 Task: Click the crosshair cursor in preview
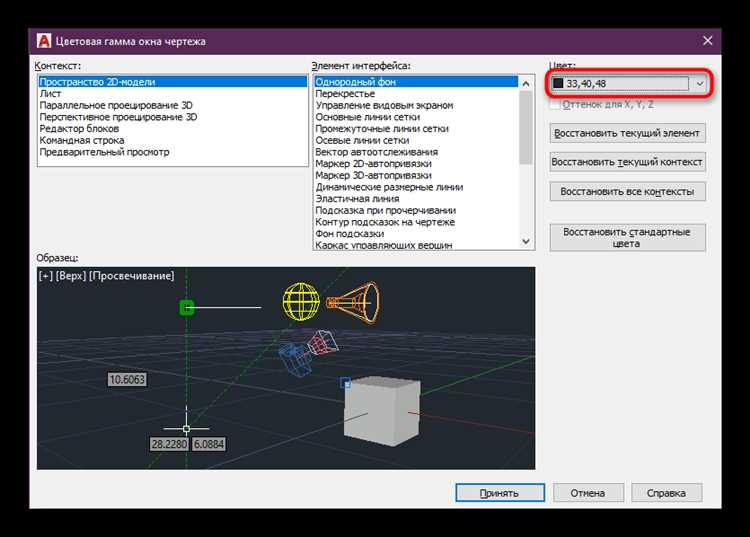point(187,428)
